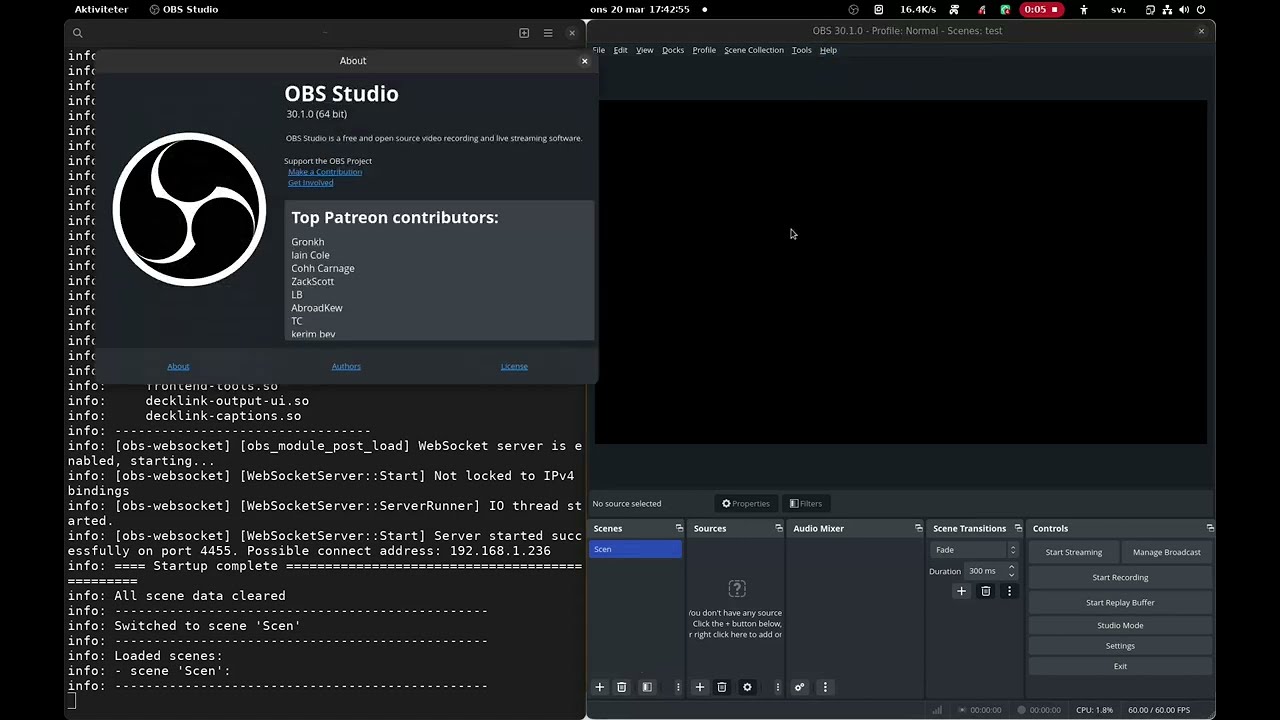Click Start Recording button

1120,577
